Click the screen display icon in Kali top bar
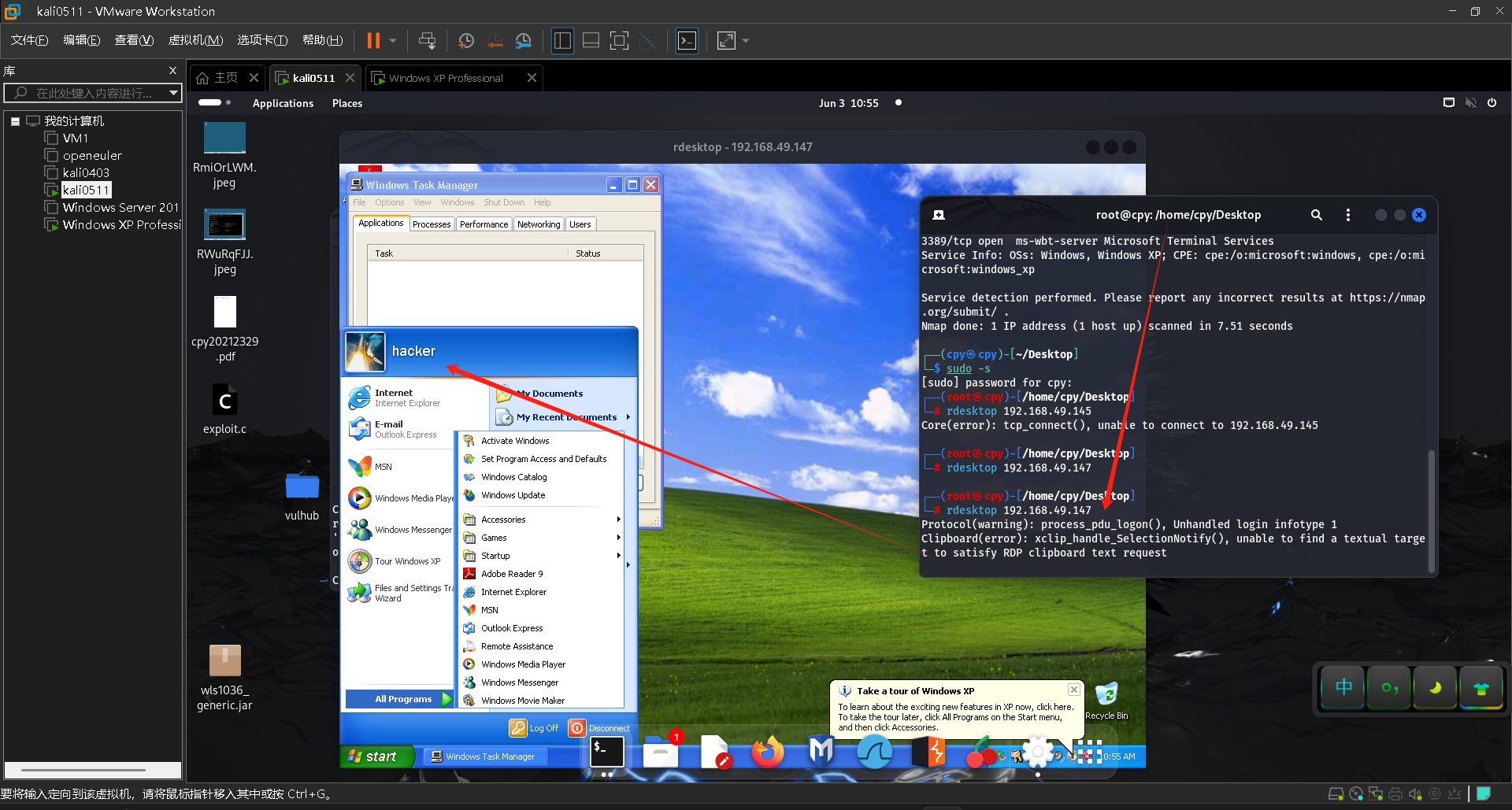The height and width of the screenshot is (810, 1512). 1448,102
